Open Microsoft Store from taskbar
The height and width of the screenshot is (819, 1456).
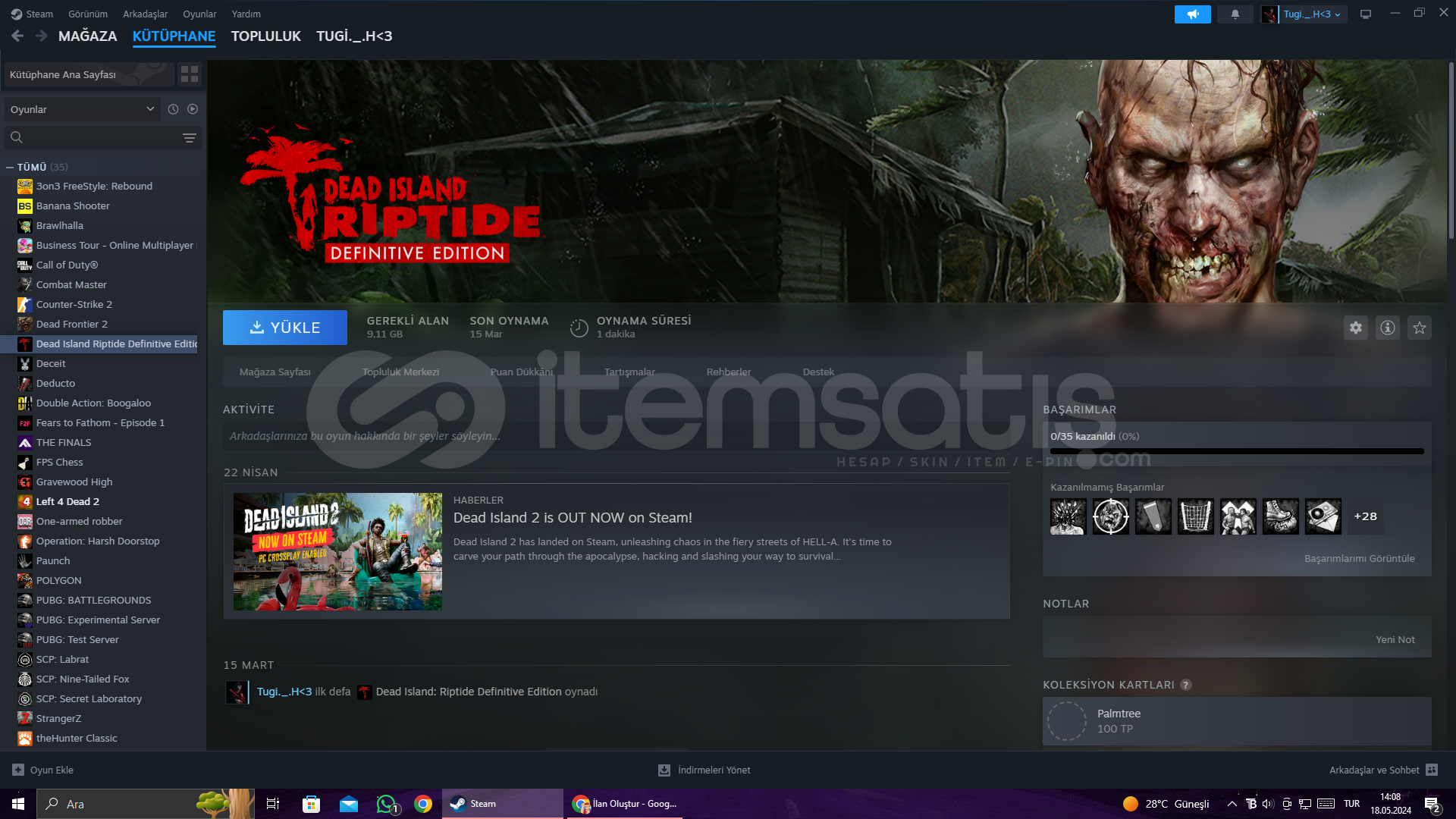click(311, 804)
